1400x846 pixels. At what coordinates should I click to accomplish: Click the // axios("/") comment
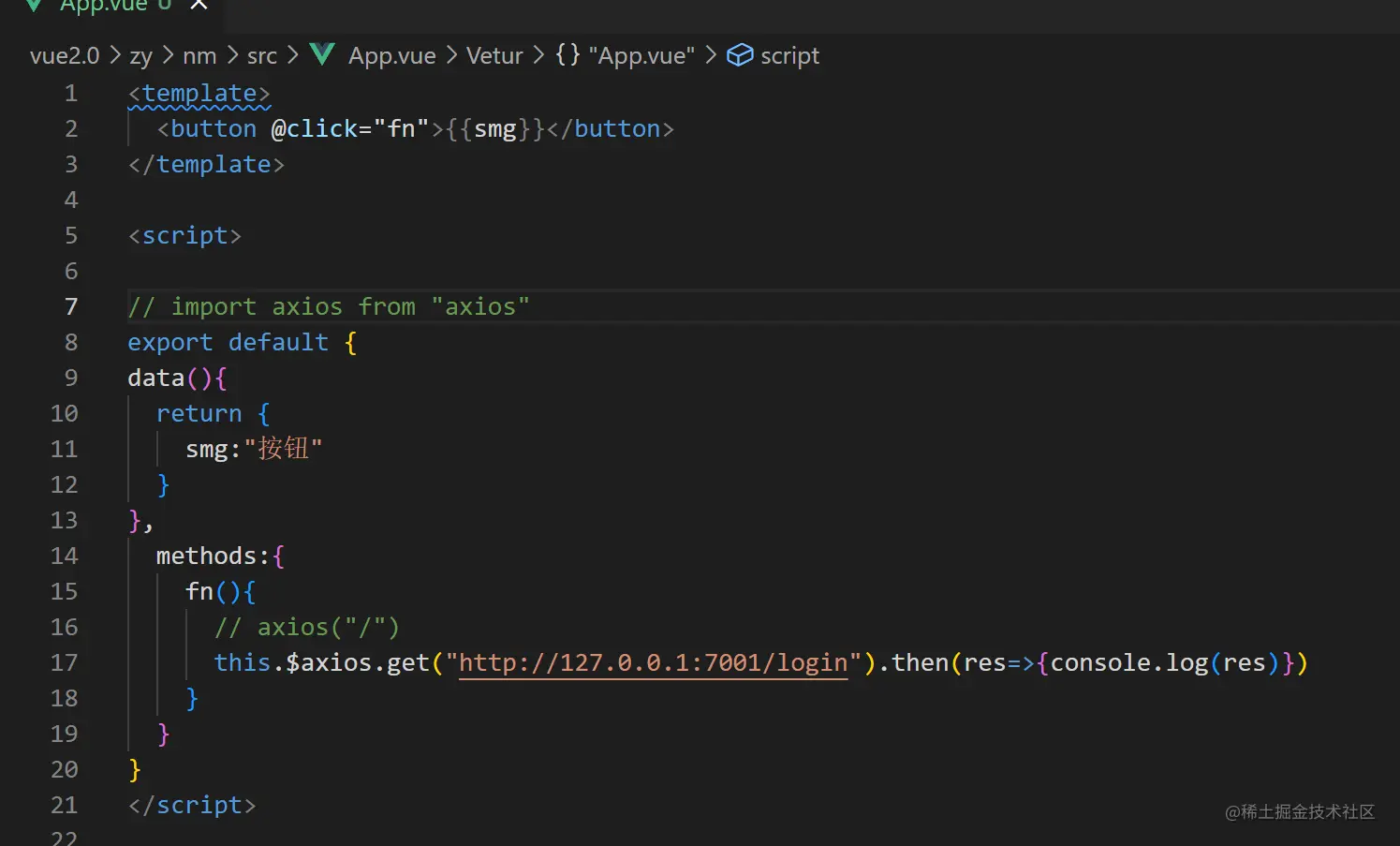307,628
